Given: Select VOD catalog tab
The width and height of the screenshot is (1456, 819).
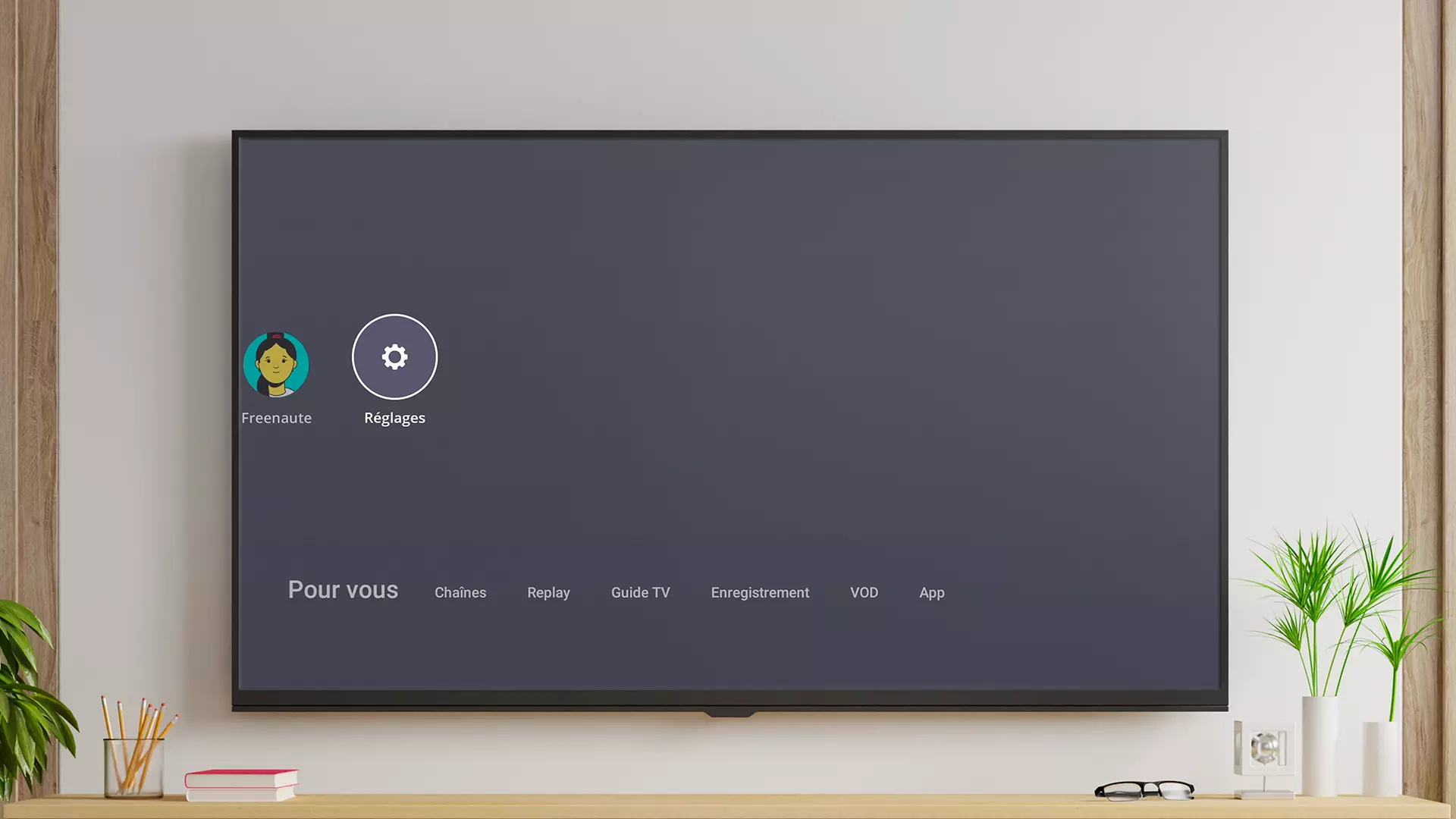Looking at the screenshot, I should coord(864,592).
